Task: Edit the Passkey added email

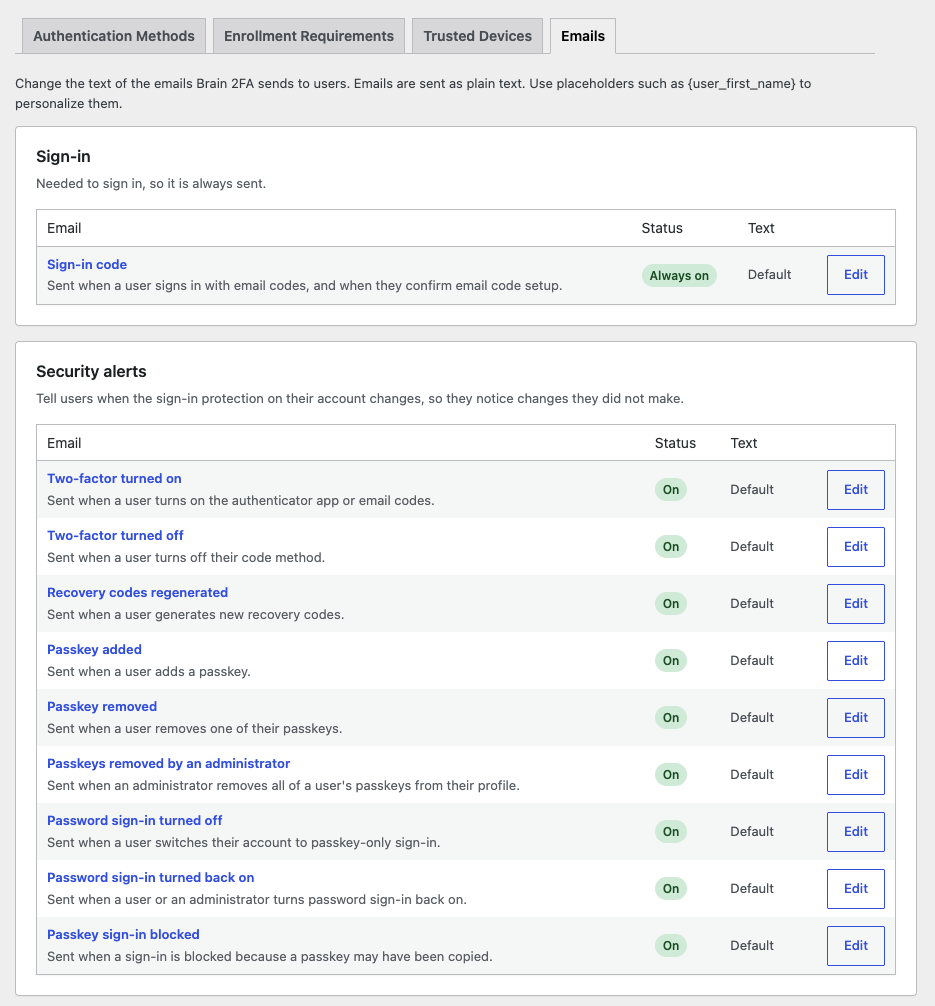Action: [855, 661]
